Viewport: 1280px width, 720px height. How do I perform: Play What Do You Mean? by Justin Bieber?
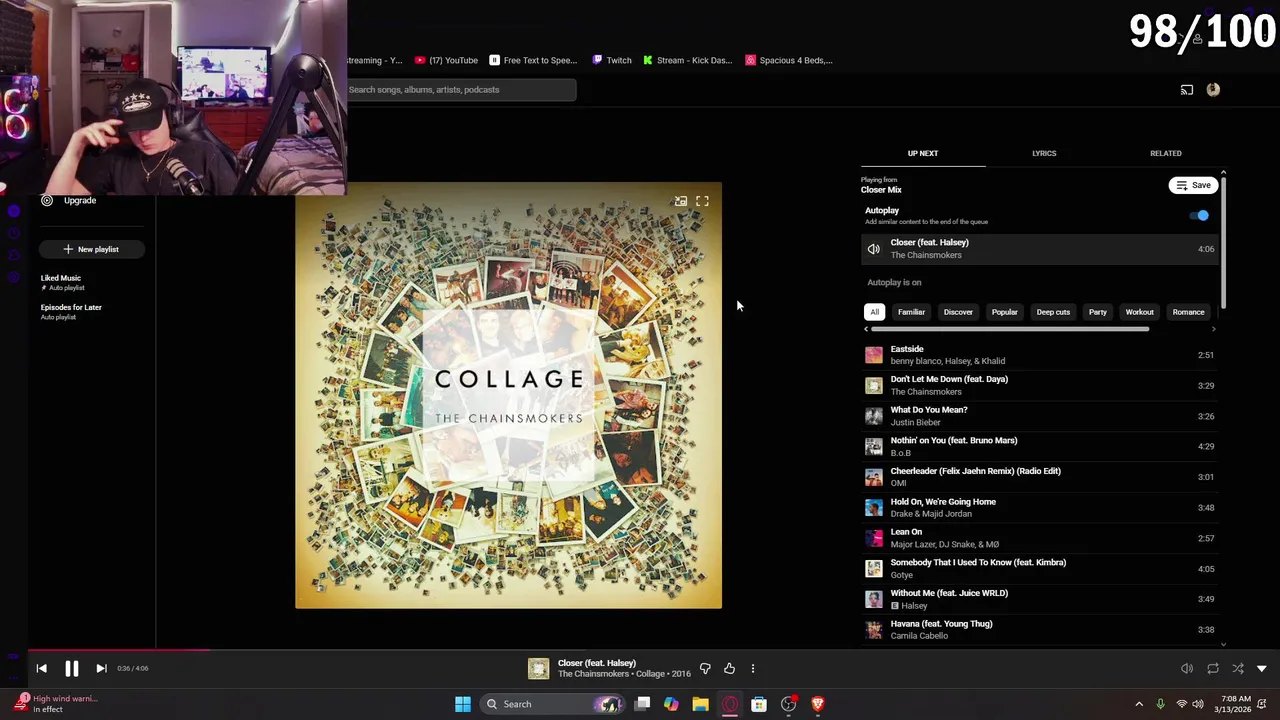pyautogui.click(x=1039, y=416)
